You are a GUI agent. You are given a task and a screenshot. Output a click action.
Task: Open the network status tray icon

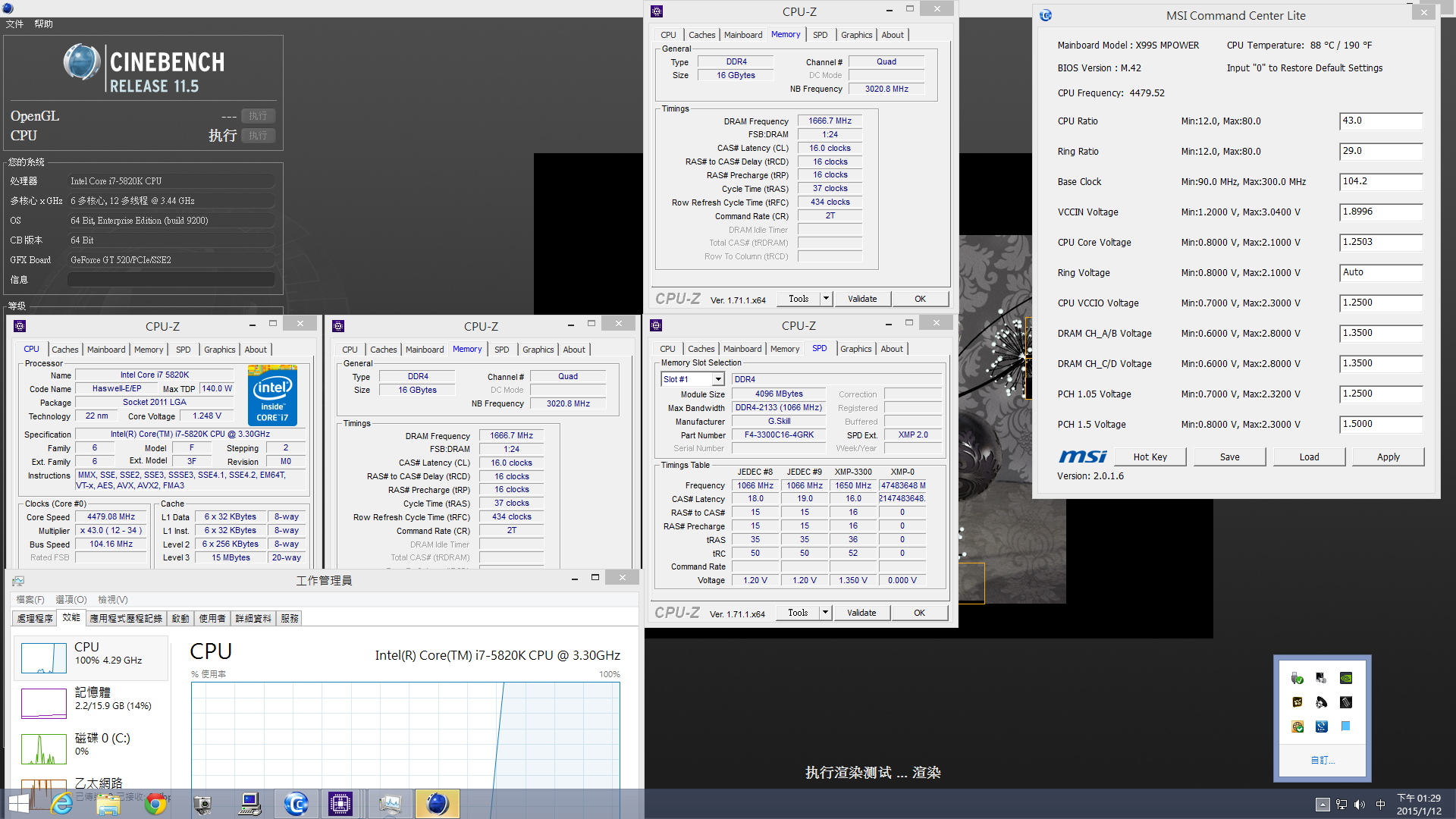[x=1341, y=805]
